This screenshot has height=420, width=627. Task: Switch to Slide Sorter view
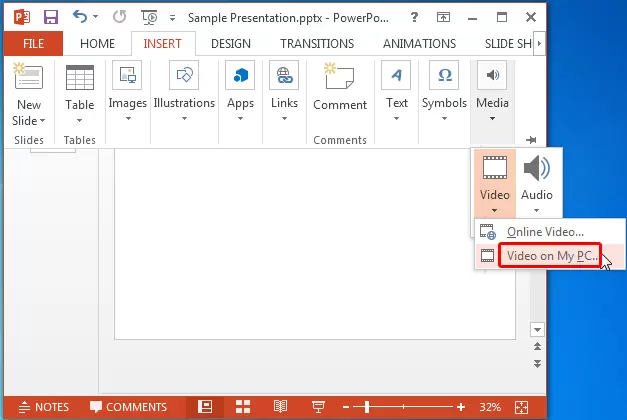[243, 407]
